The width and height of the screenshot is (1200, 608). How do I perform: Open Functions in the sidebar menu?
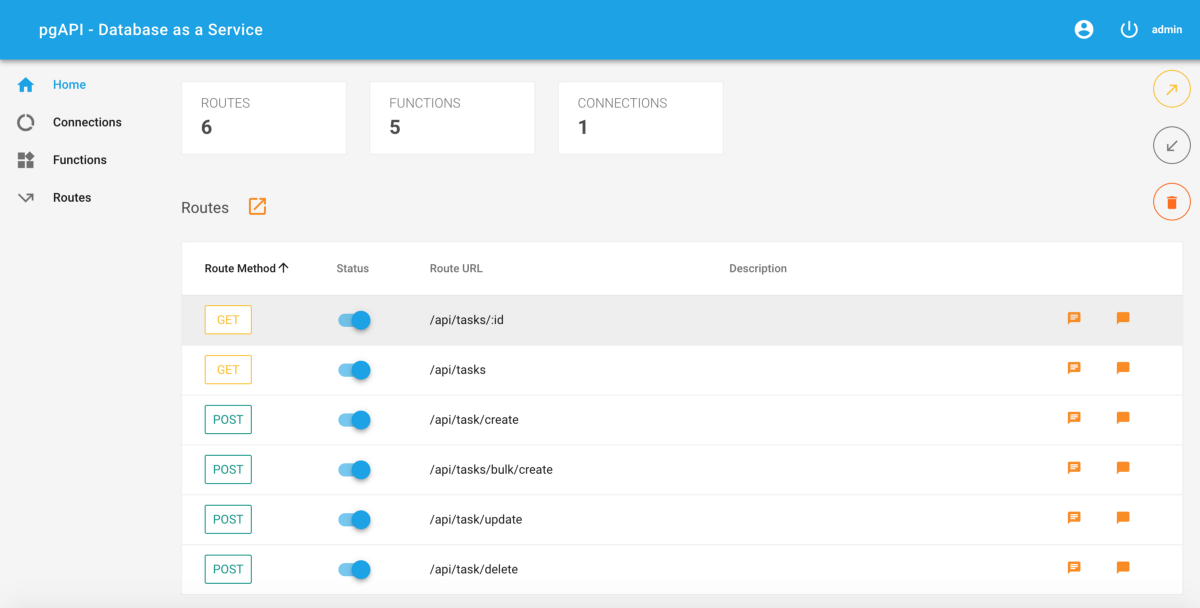80,160
